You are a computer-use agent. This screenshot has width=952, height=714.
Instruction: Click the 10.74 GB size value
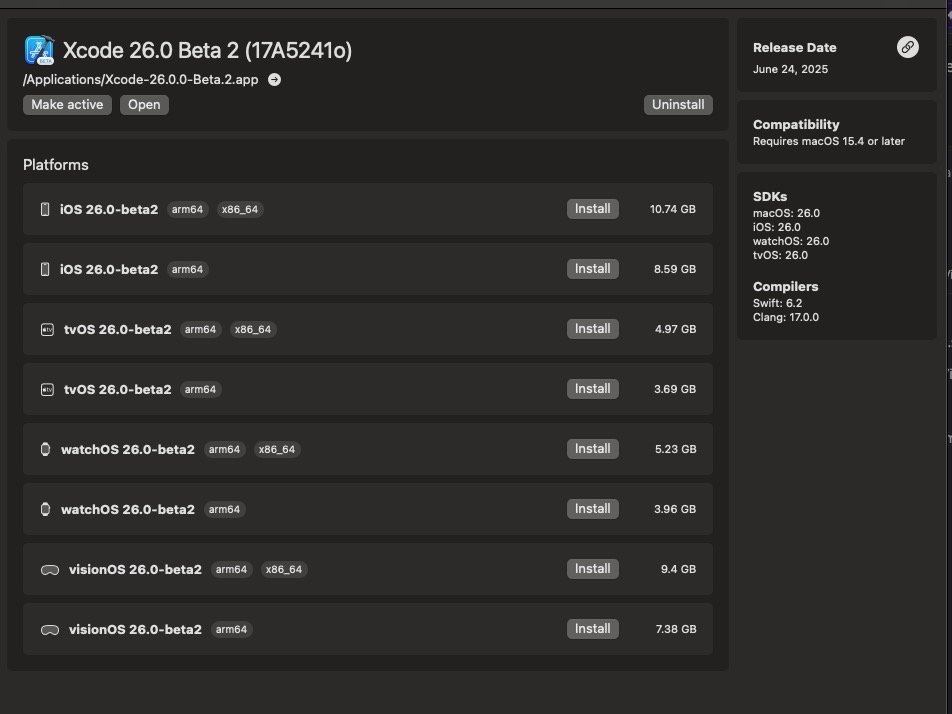(x=673, y=209)
